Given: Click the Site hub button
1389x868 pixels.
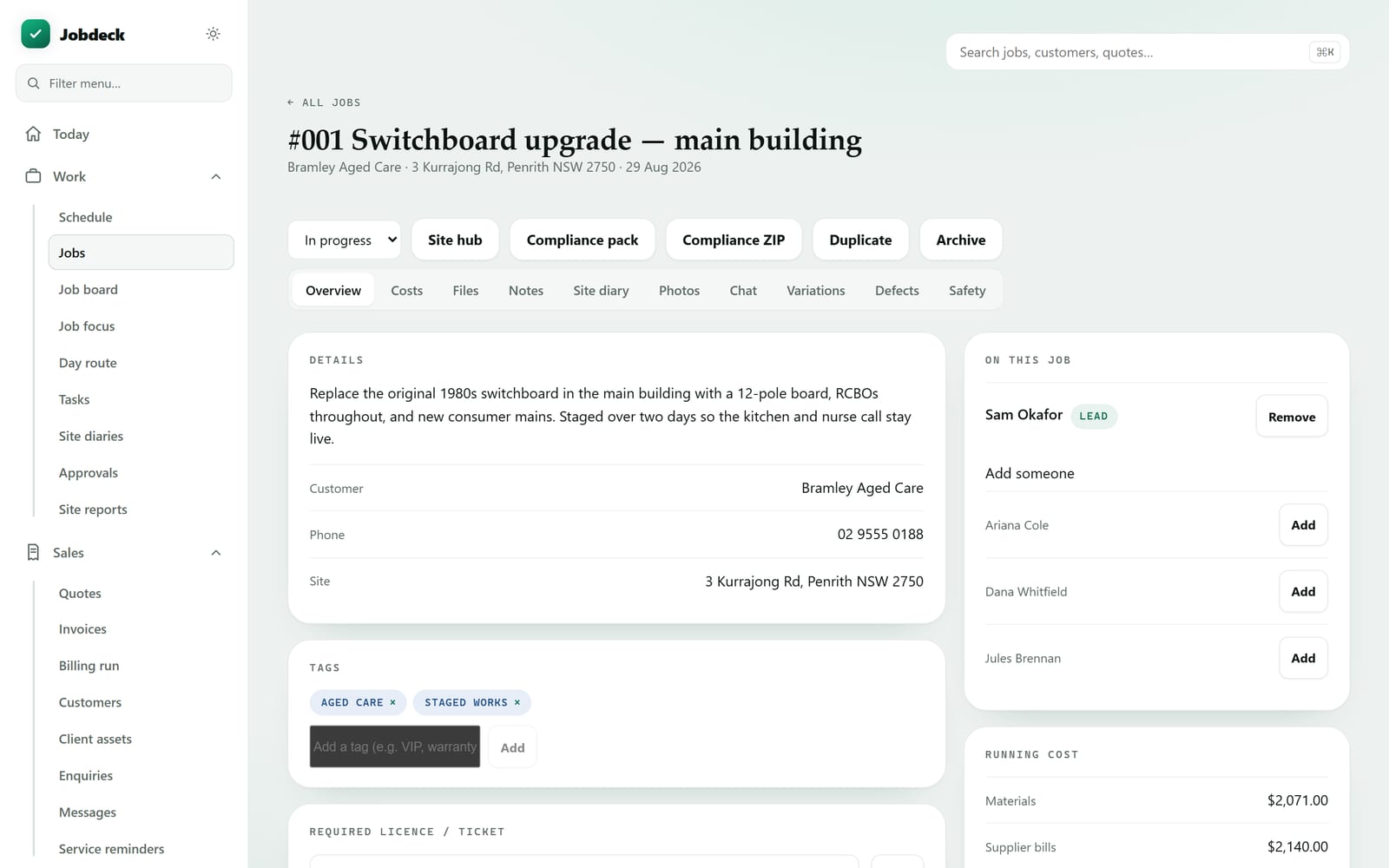Looking at the screenshot, I should (455, 240).
